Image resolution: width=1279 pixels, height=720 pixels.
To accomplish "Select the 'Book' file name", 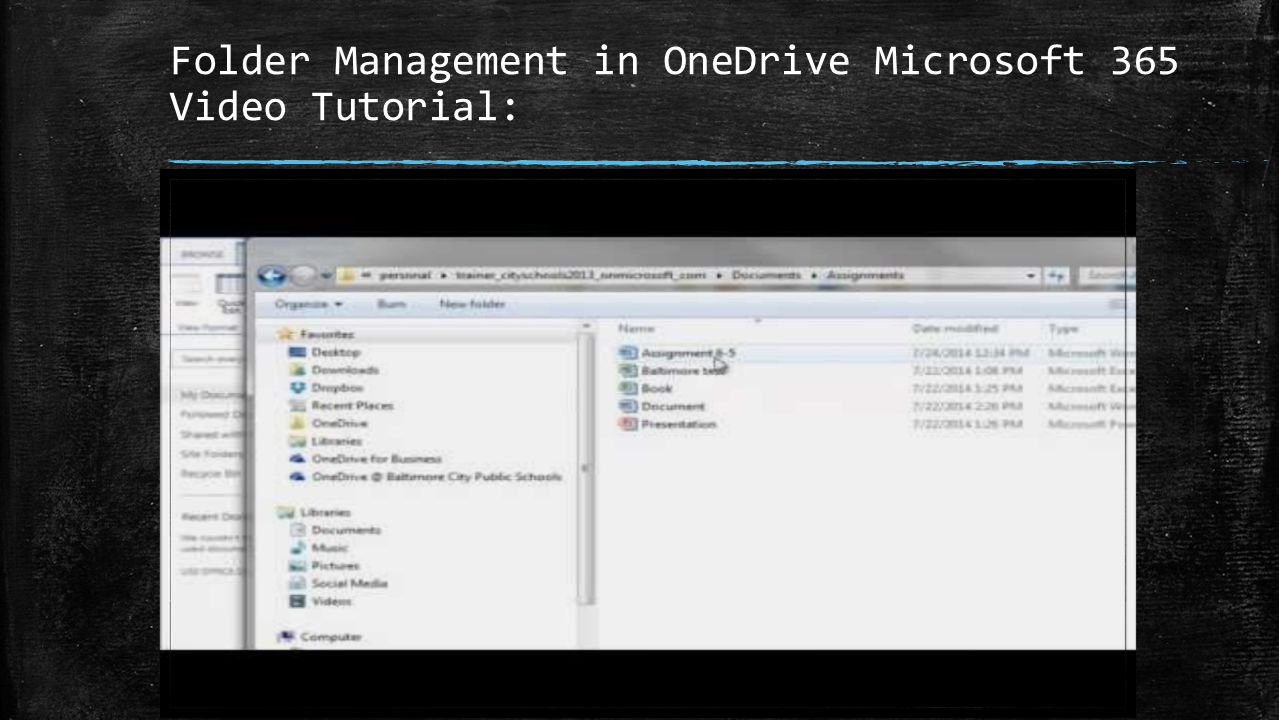I will coord(657,389).
